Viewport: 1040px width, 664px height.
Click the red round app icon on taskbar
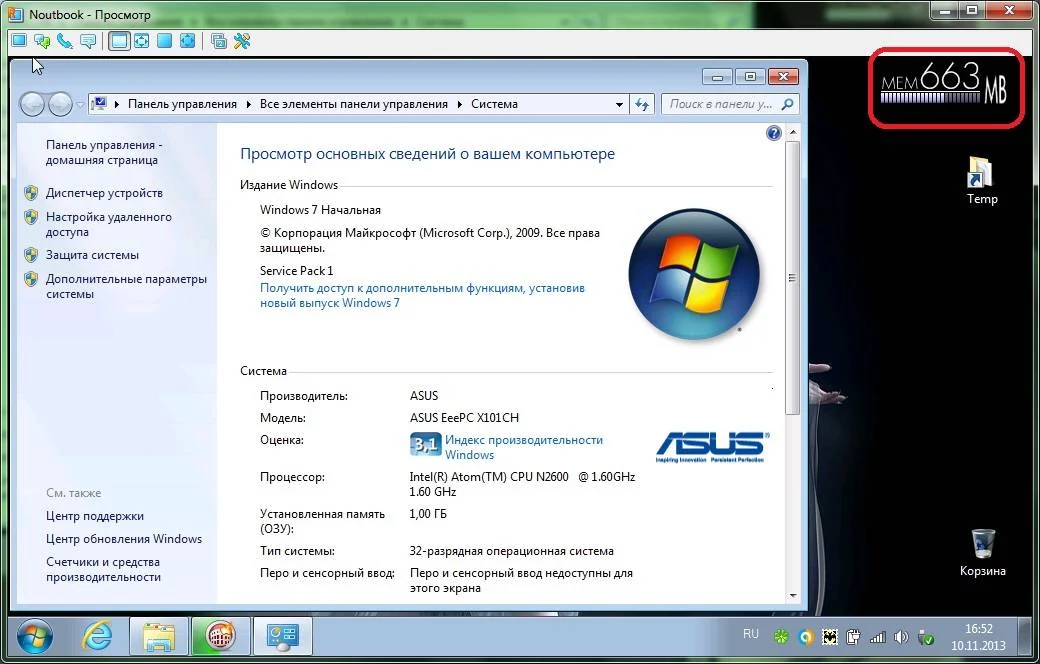pyautogui.click(x=220, y=637)
